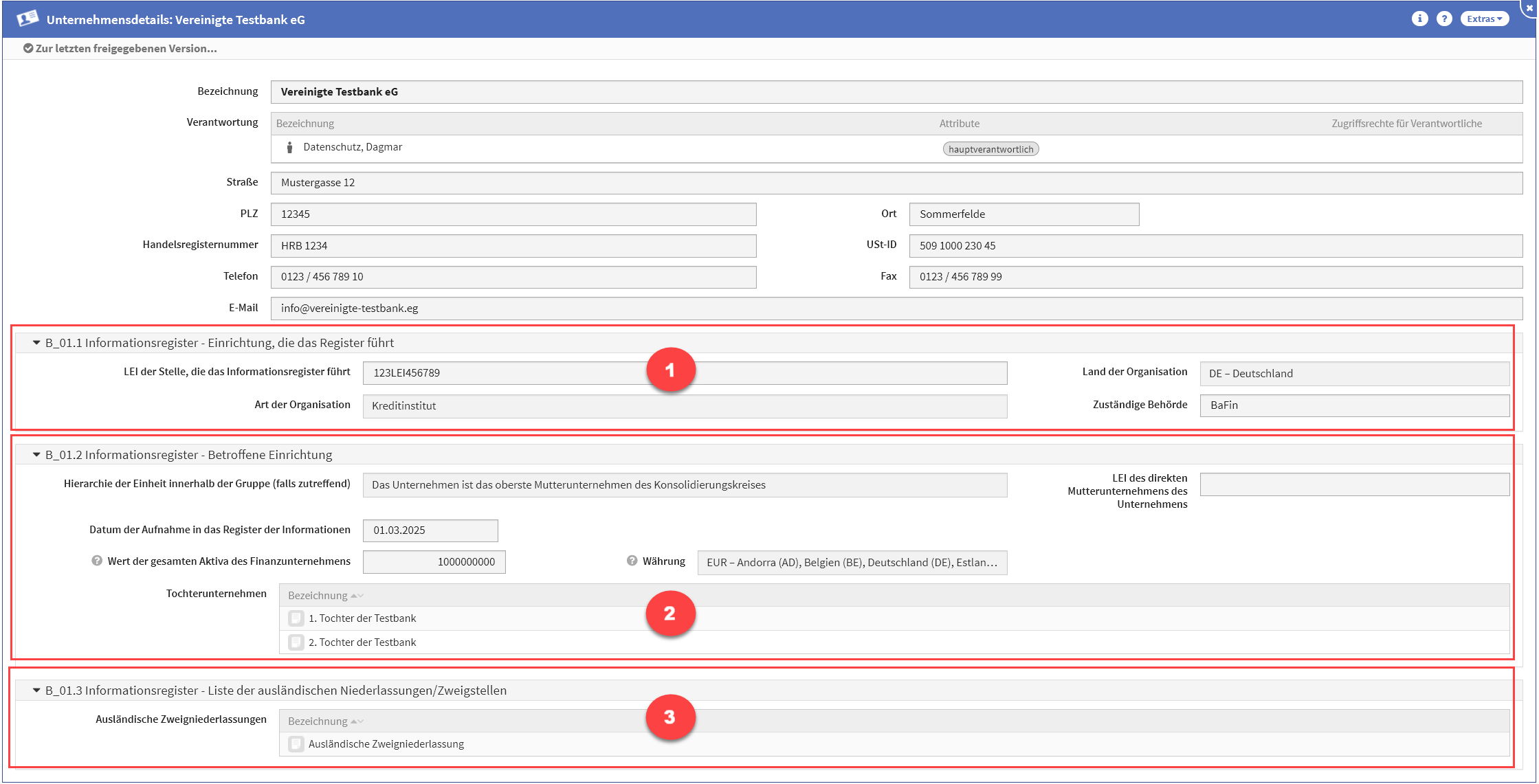Open the Extras dropdown menu

[x=1484, y=19]
